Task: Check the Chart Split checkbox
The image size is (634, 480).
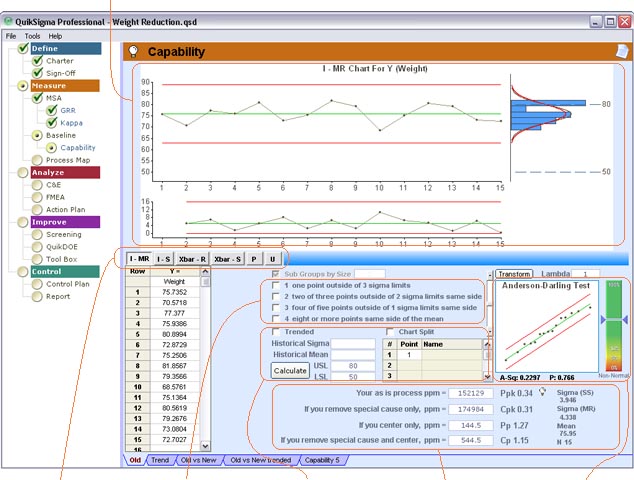Action: coord(390,332)
